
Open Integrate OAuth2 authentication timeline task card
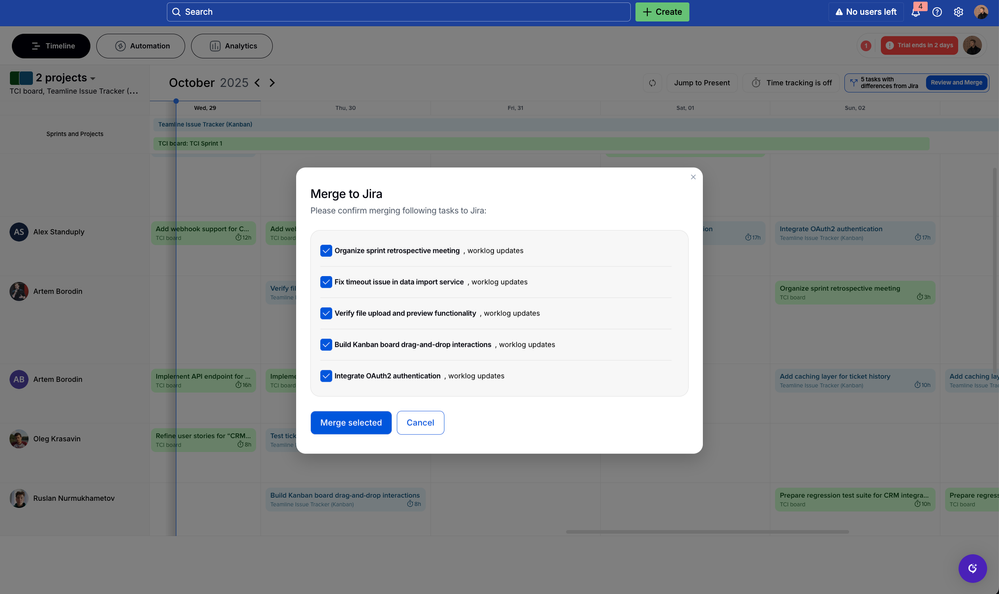[x=855, y=233]
